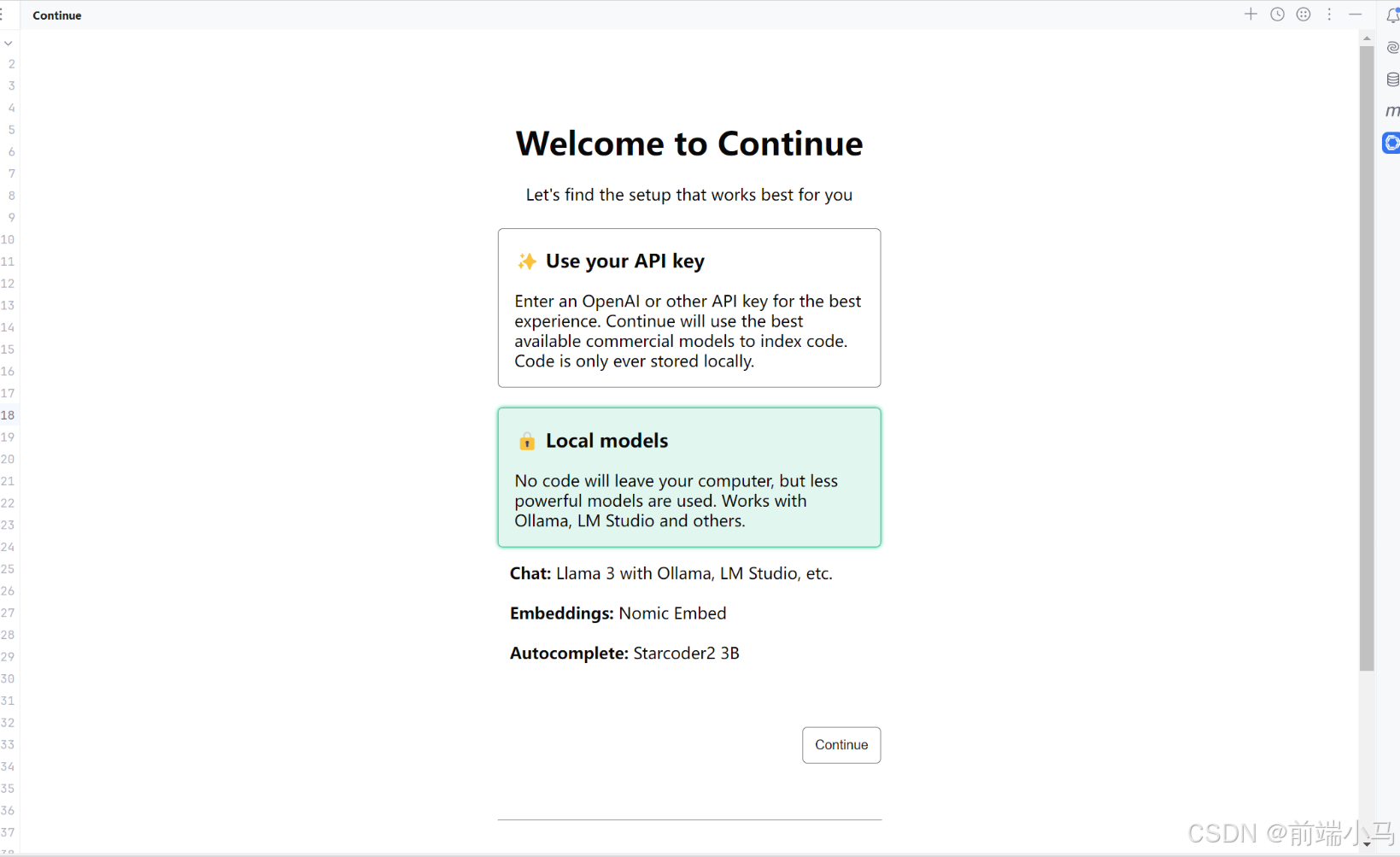This screenshot has height=857, width=1400.
Task: Start a new session with the plus icon
Action: pyautogui.click(x=1251, y=15)
